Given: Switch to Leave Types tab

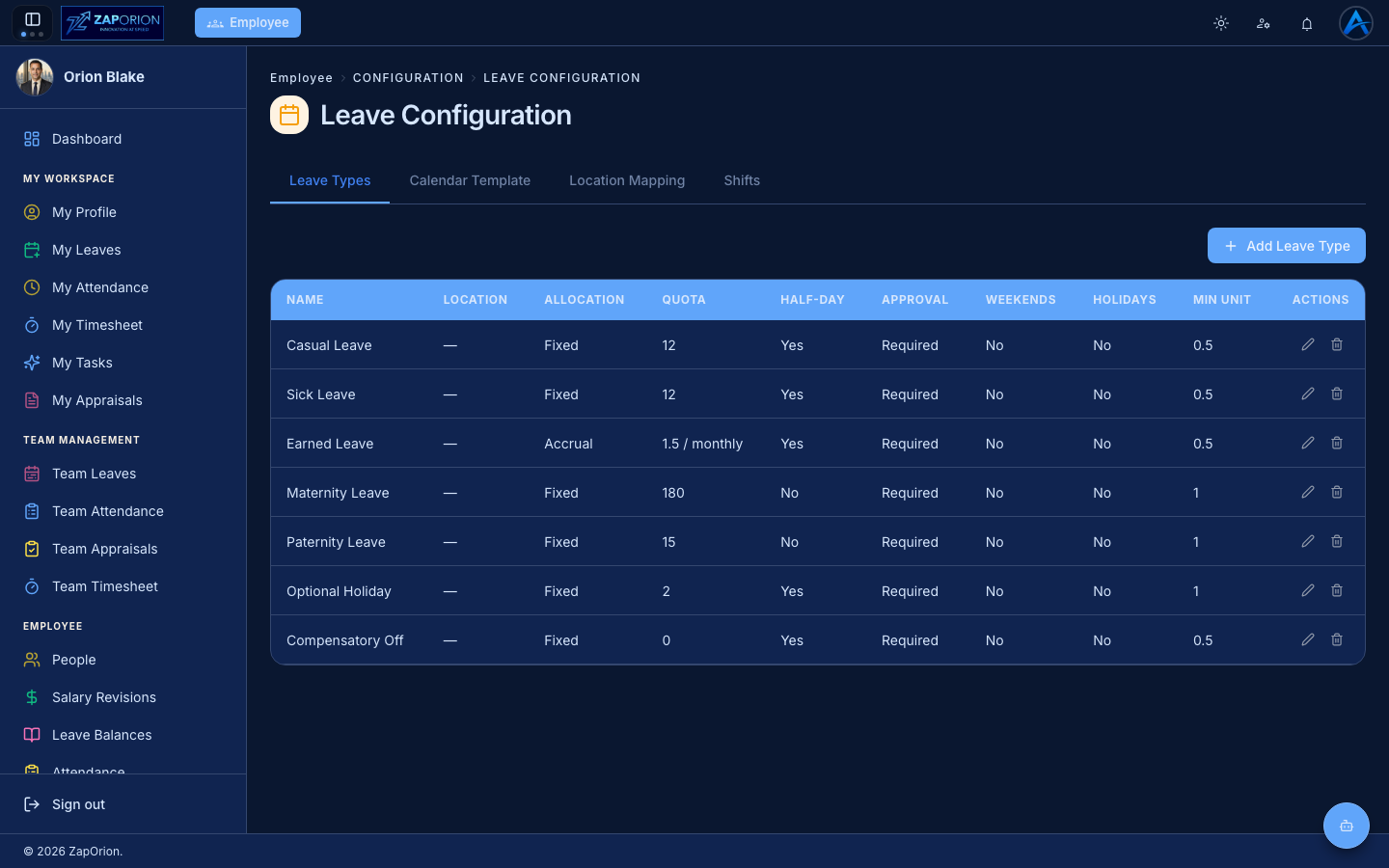Looking at the screenshot, I should pos(330,180).
